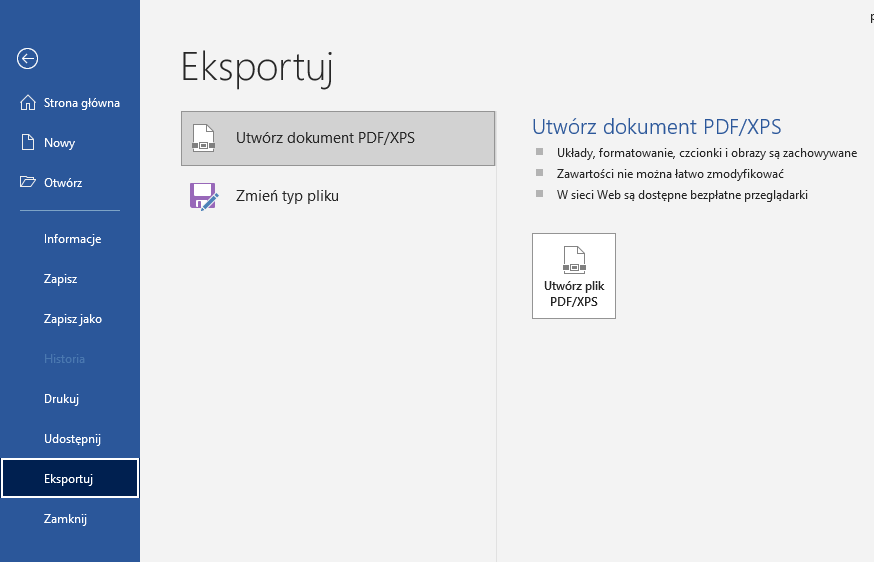This screenshot has width=874, height=562.
Task: Click the Eksportuj page title
Action: point(257,67)
